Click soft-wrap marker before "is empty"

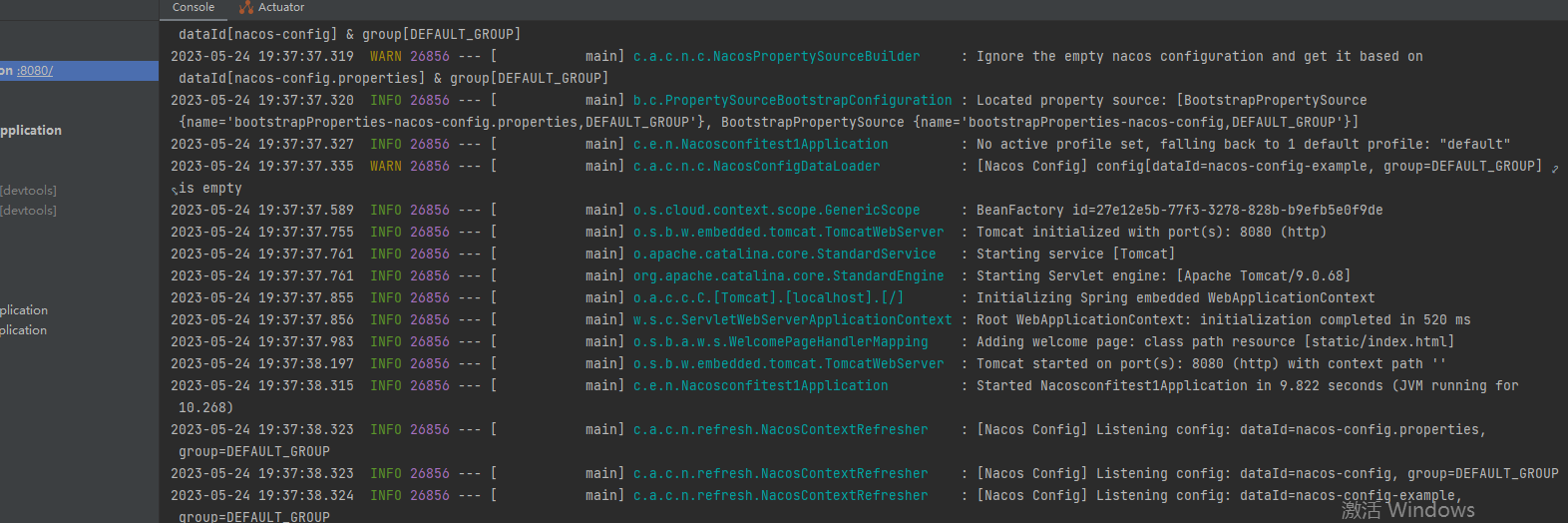coord(175,189)
